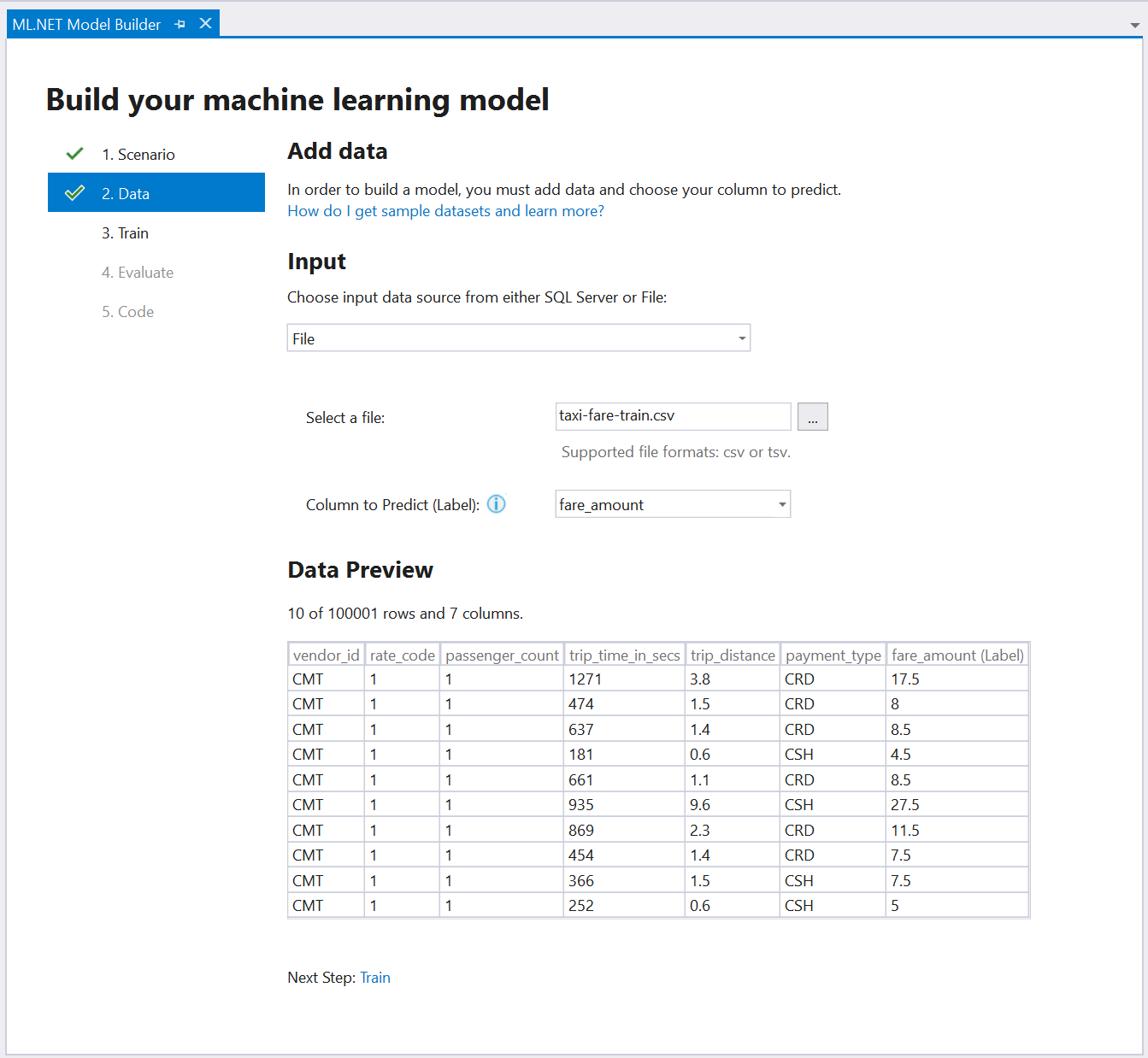This screenshot has width=1148, height=1058.
Task: Open the Column to Predict dropdown
Action: (x=673, y=504)
